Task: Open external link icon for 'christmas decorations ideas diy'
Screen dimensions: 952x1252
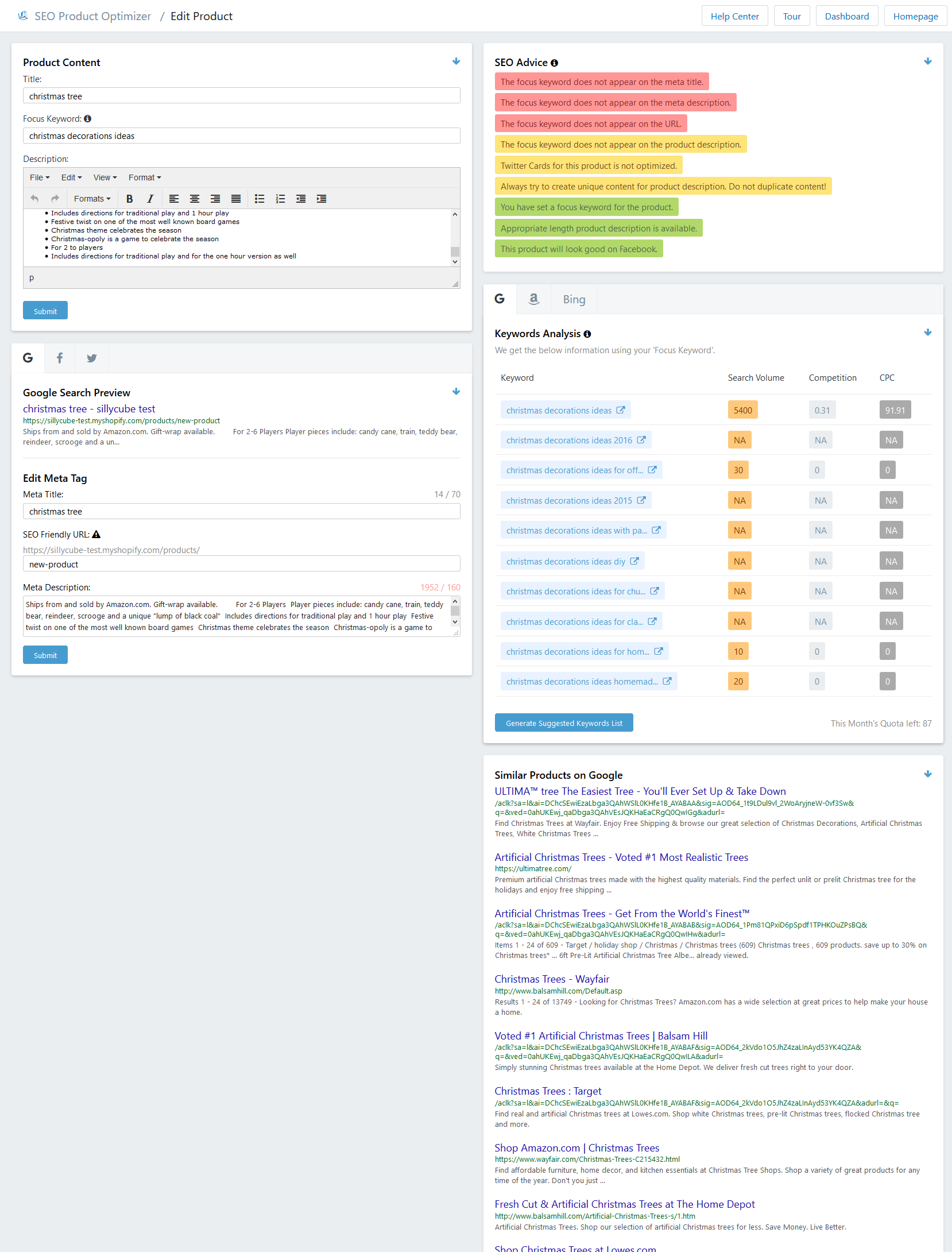Action: [634, 561]
